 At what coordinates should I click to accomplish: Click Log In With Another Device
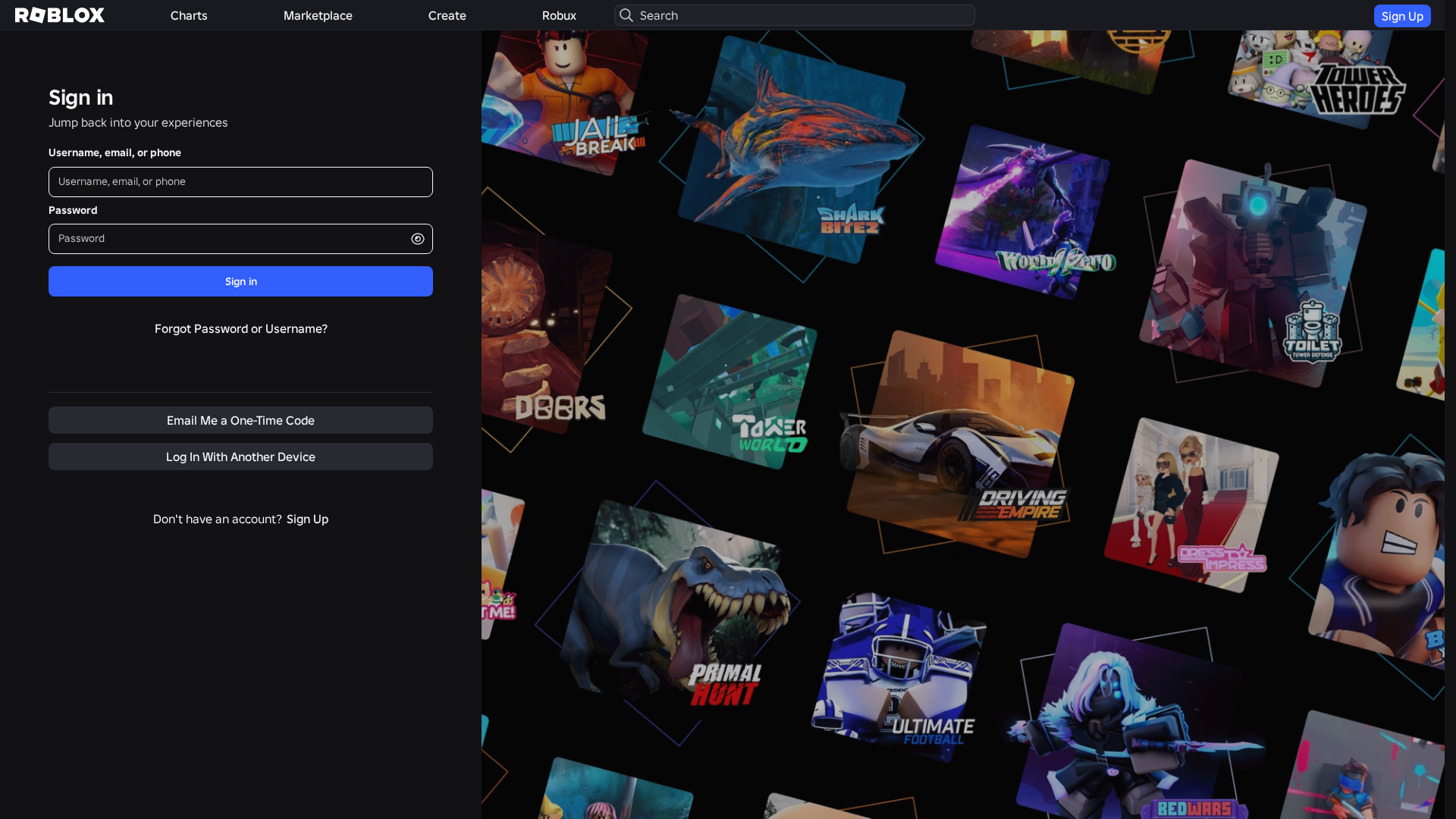coord(240,456)
